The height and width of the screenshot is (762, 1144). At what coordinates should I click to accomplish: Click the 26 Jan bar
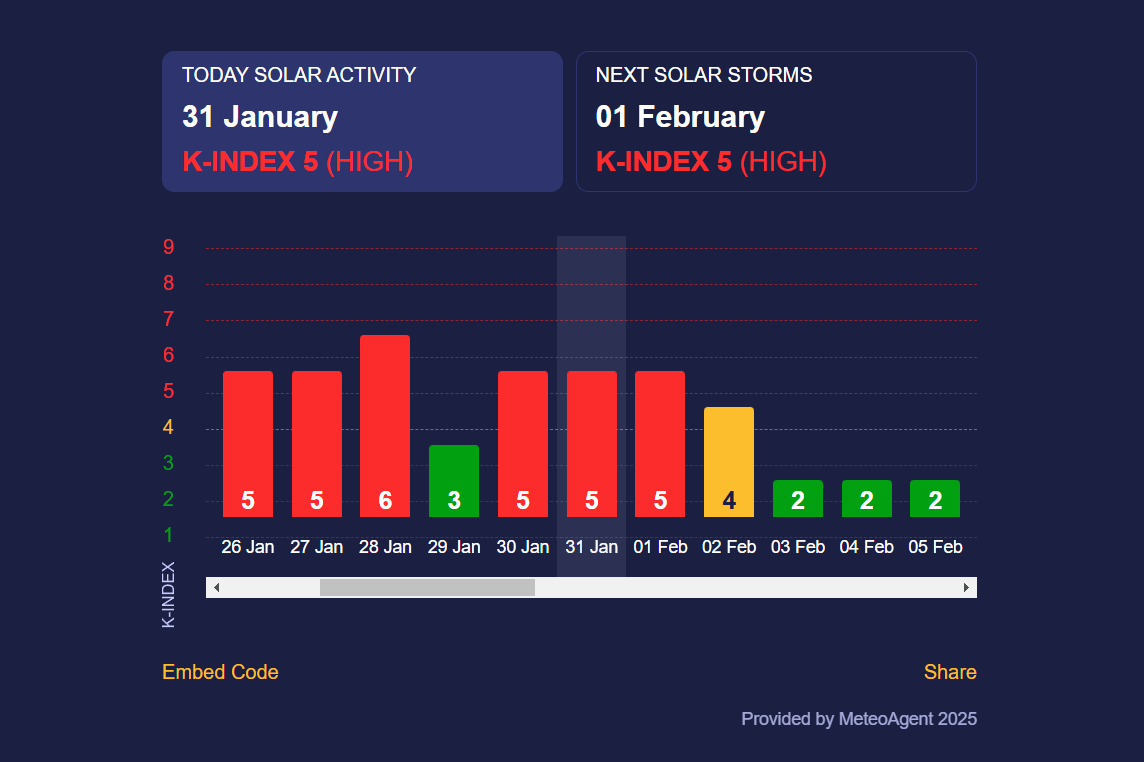(248, 443)
